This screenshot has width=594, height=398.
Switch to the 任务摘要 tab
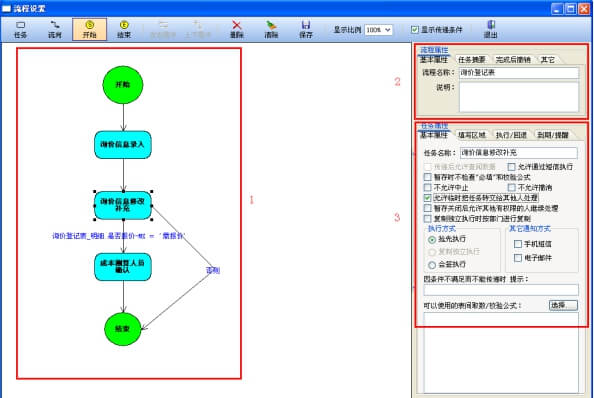pyautogui.click(x=472, y=59)
